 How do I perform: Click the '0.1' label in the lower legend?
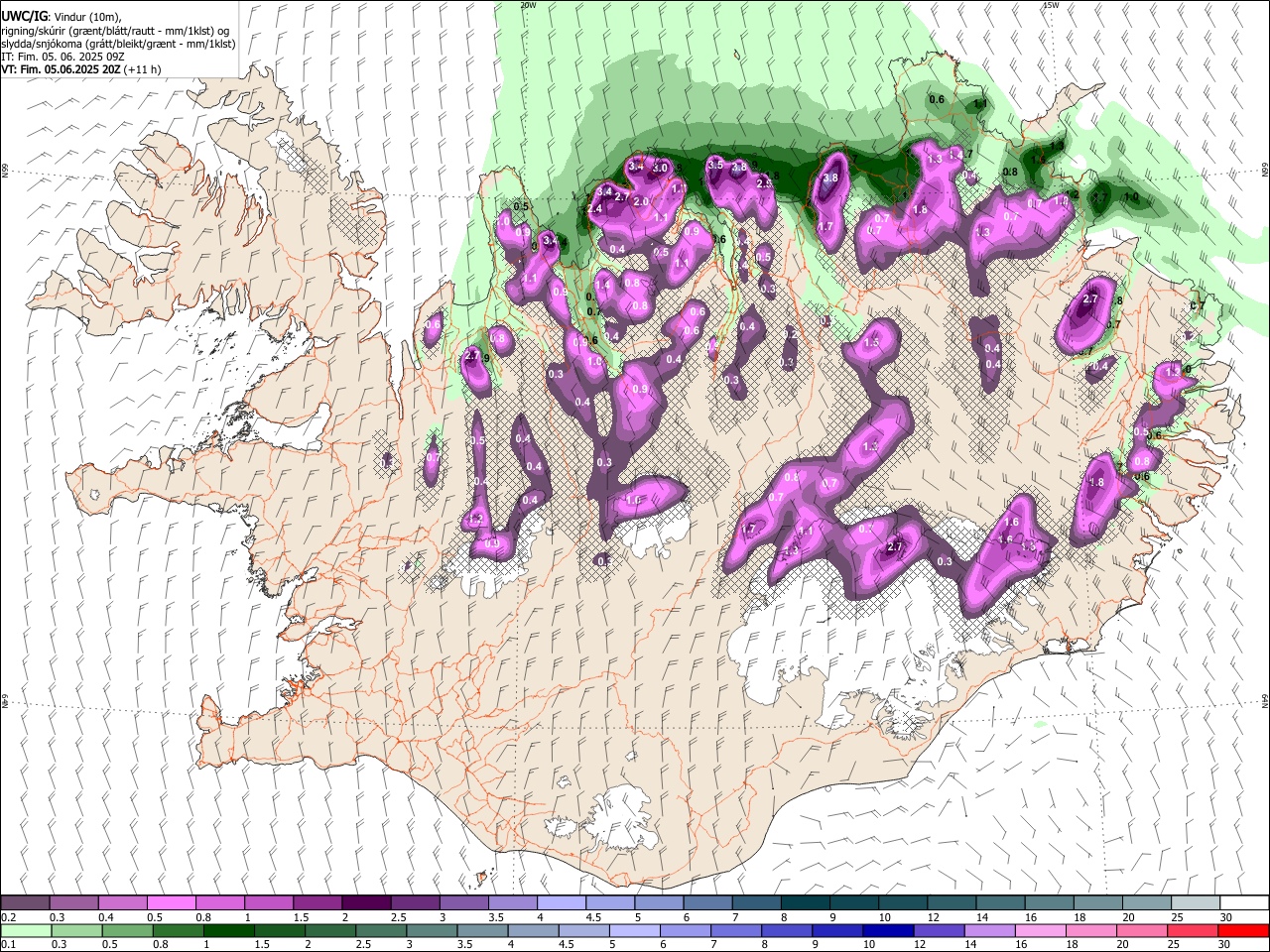pyautogui.click(x=8, y=944)
